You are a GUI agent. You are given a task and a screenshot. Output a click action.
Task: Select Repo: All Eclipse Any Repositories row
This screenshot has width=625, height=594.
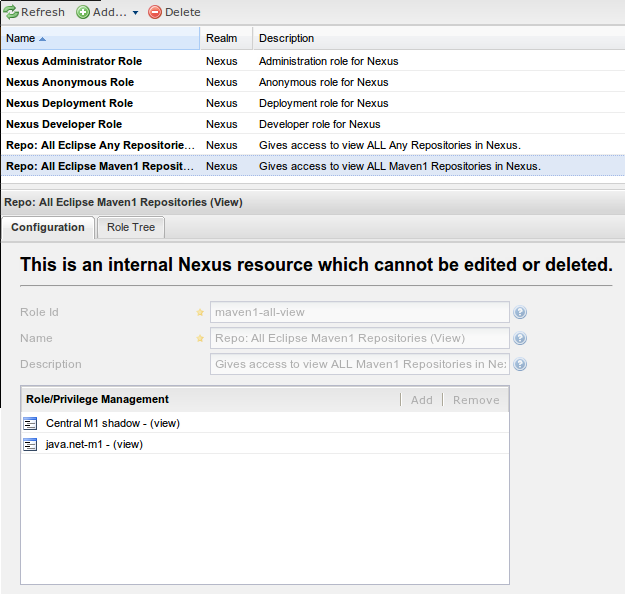[313, 145]
